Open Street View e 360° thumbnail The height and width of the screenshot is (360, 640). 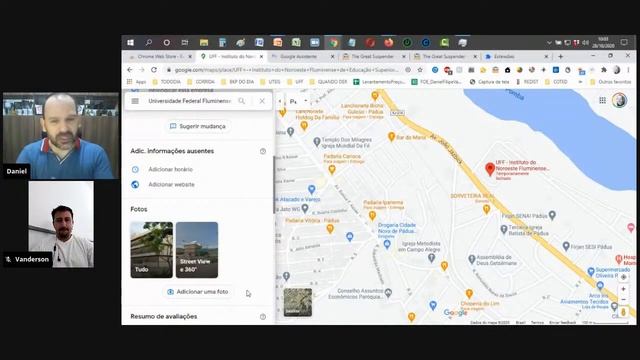point(197,250)
